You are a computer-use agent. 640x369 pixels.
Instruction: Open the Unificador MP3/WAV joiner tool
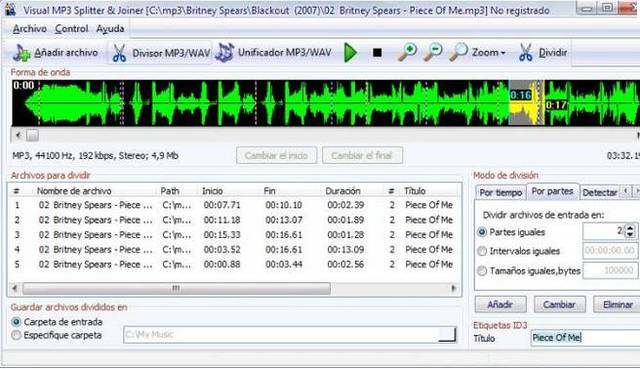[x=273, y=53]
